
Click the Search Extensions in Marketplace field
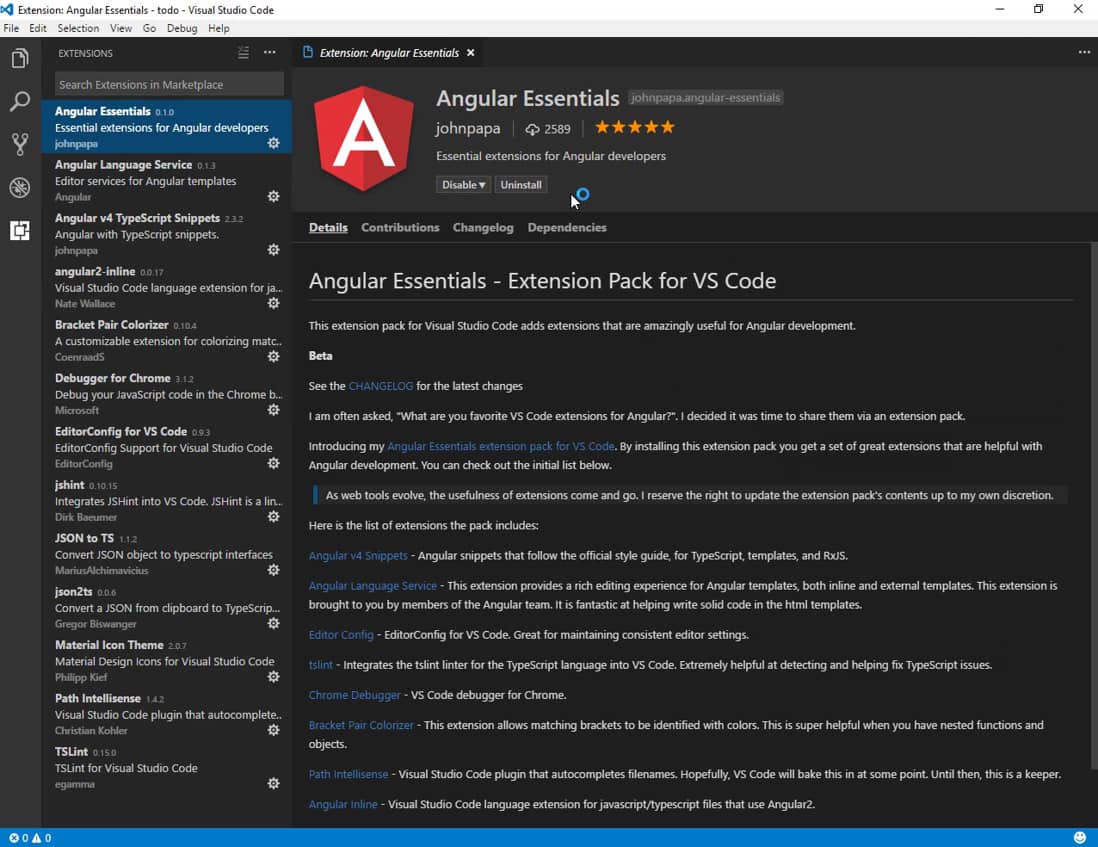point(169,85)
